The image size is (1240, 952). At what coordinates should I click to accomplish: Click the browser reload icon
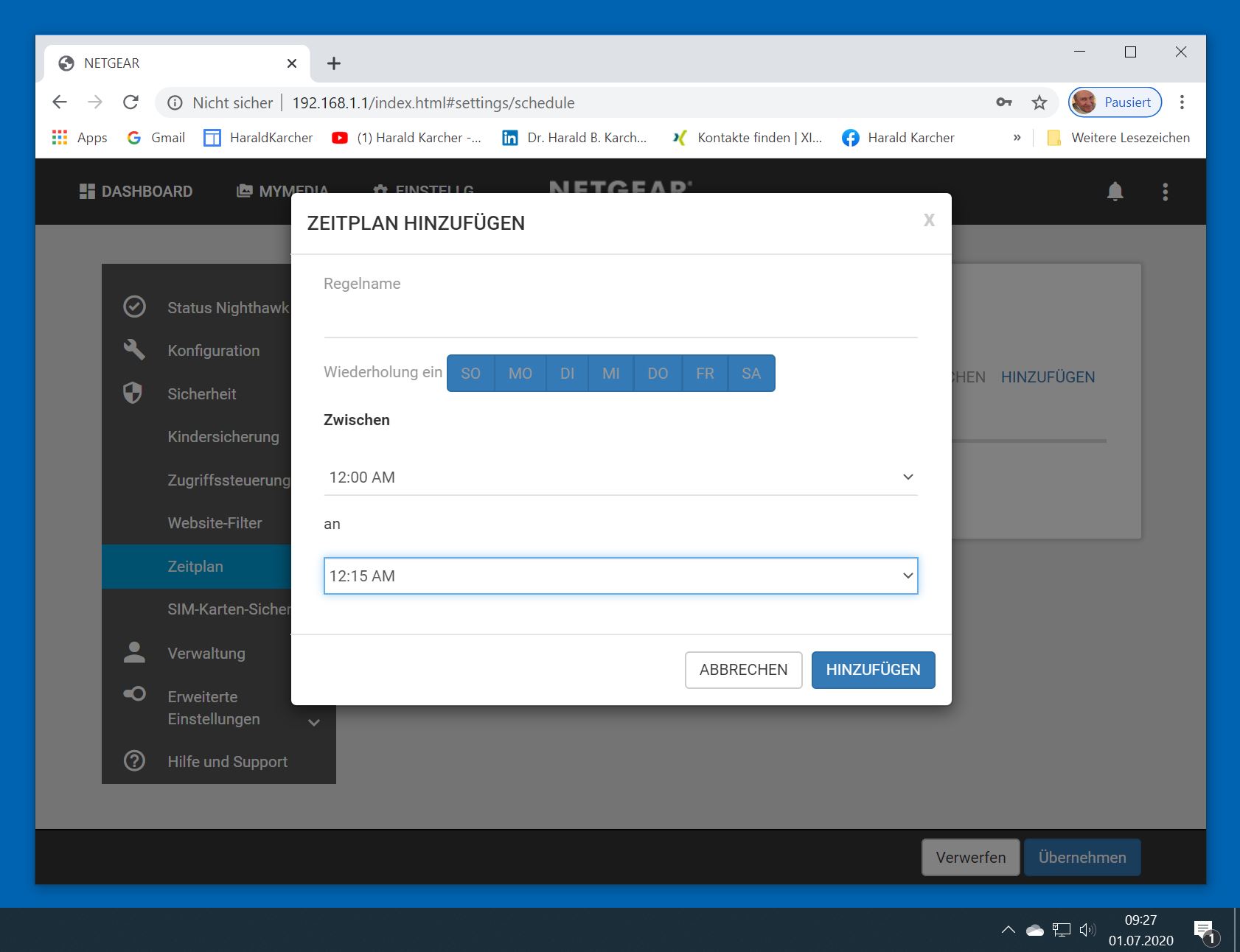click(130, 102)
